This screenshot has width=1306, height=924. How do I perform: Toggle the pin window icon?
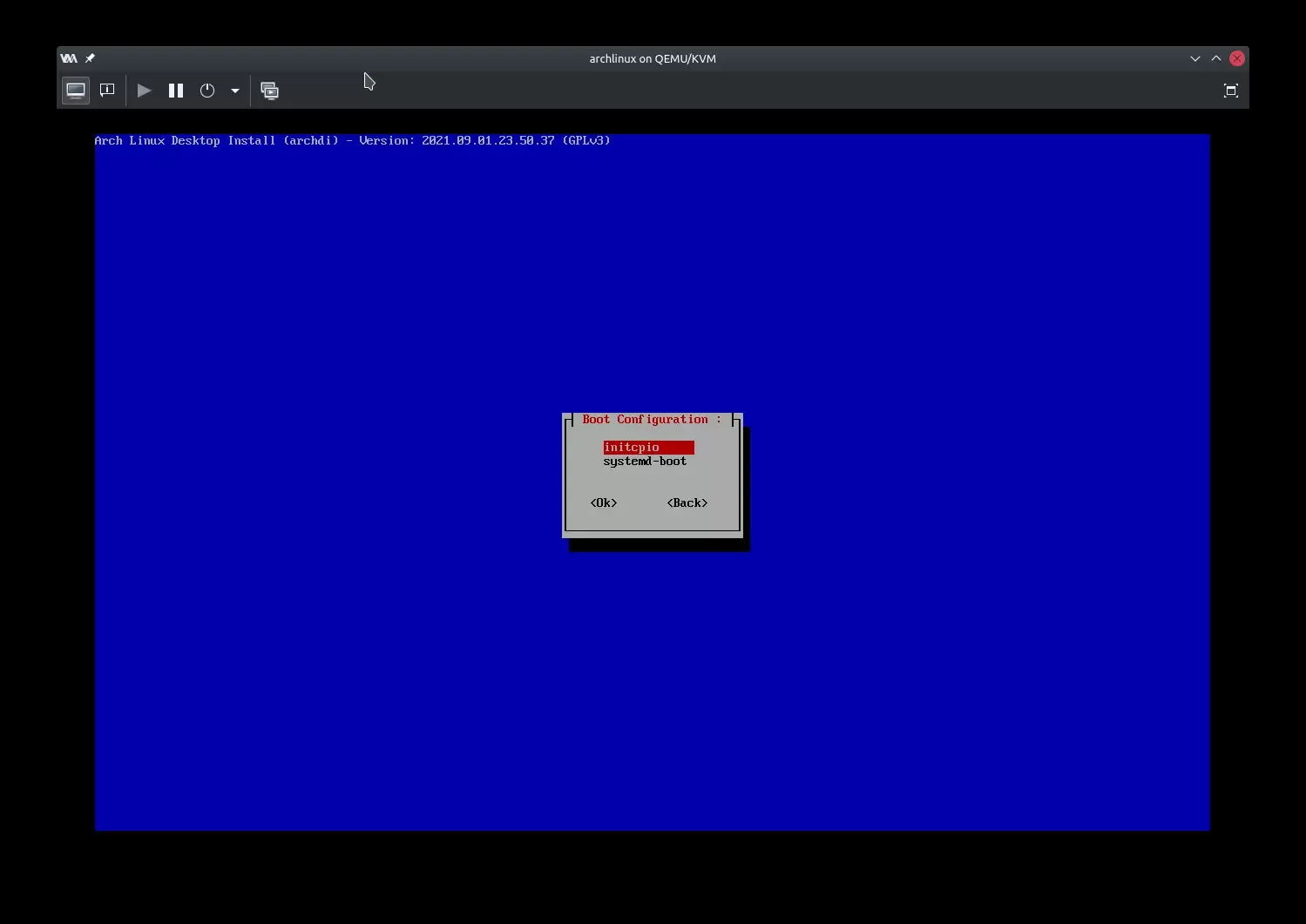point(90,58)
